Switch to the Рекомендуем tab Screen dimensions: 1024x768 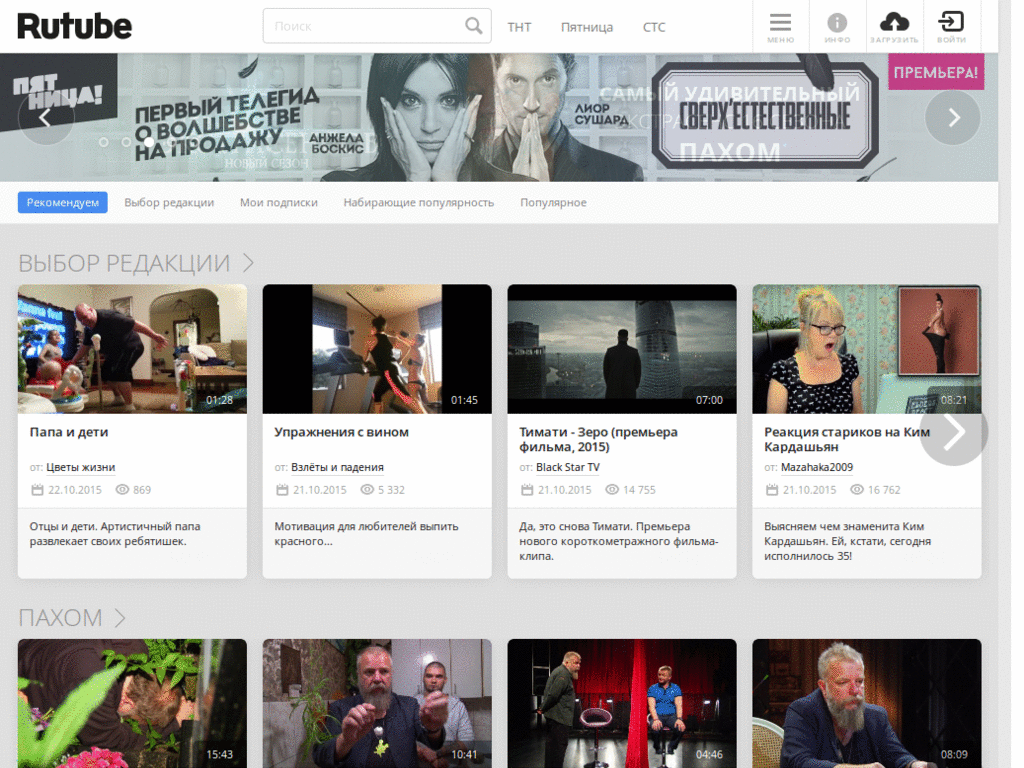[62, 202]
